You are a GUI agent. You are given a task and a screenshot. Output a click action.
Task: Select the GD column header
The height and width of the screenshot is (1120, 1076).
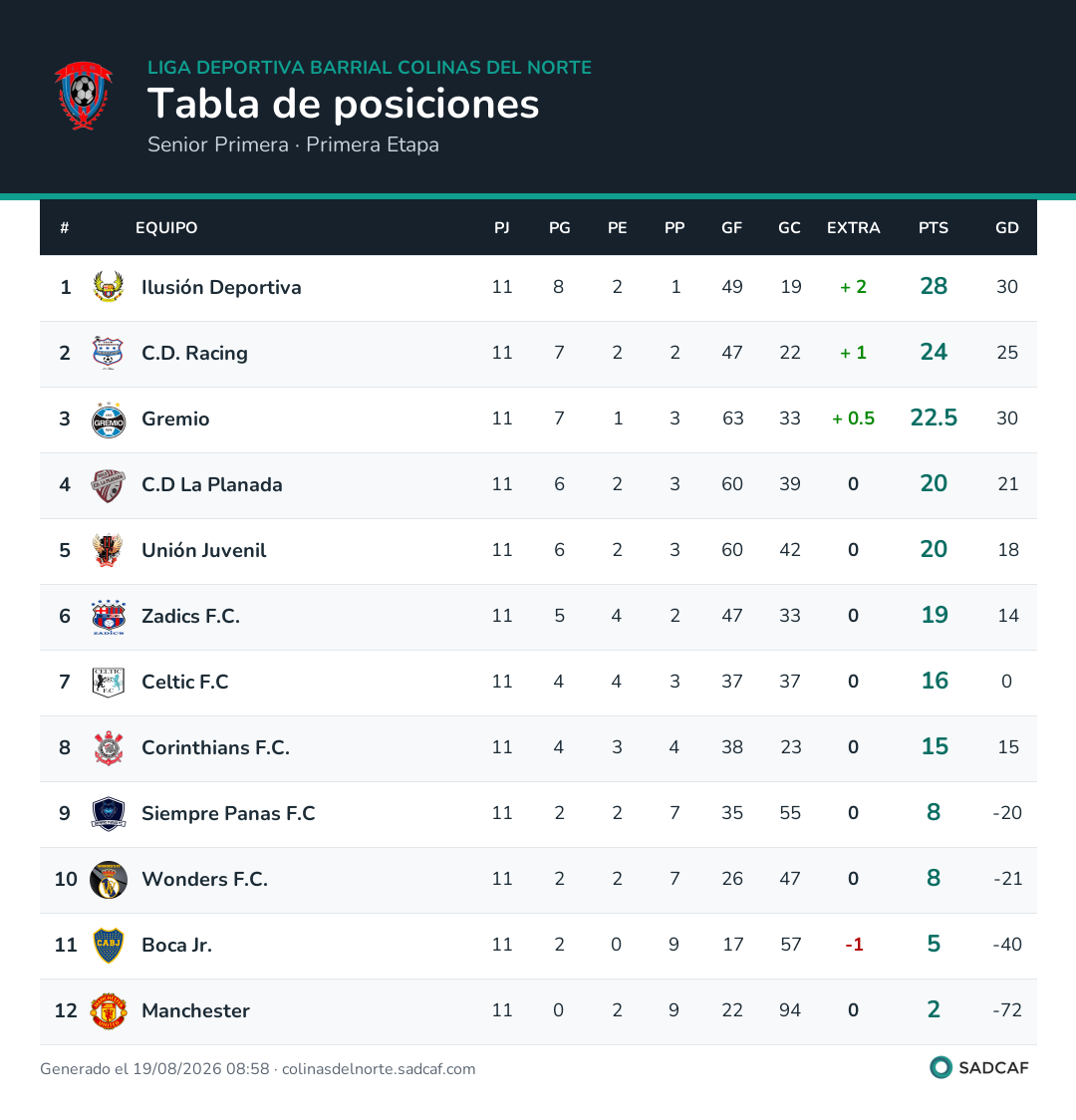point(1006,228)
